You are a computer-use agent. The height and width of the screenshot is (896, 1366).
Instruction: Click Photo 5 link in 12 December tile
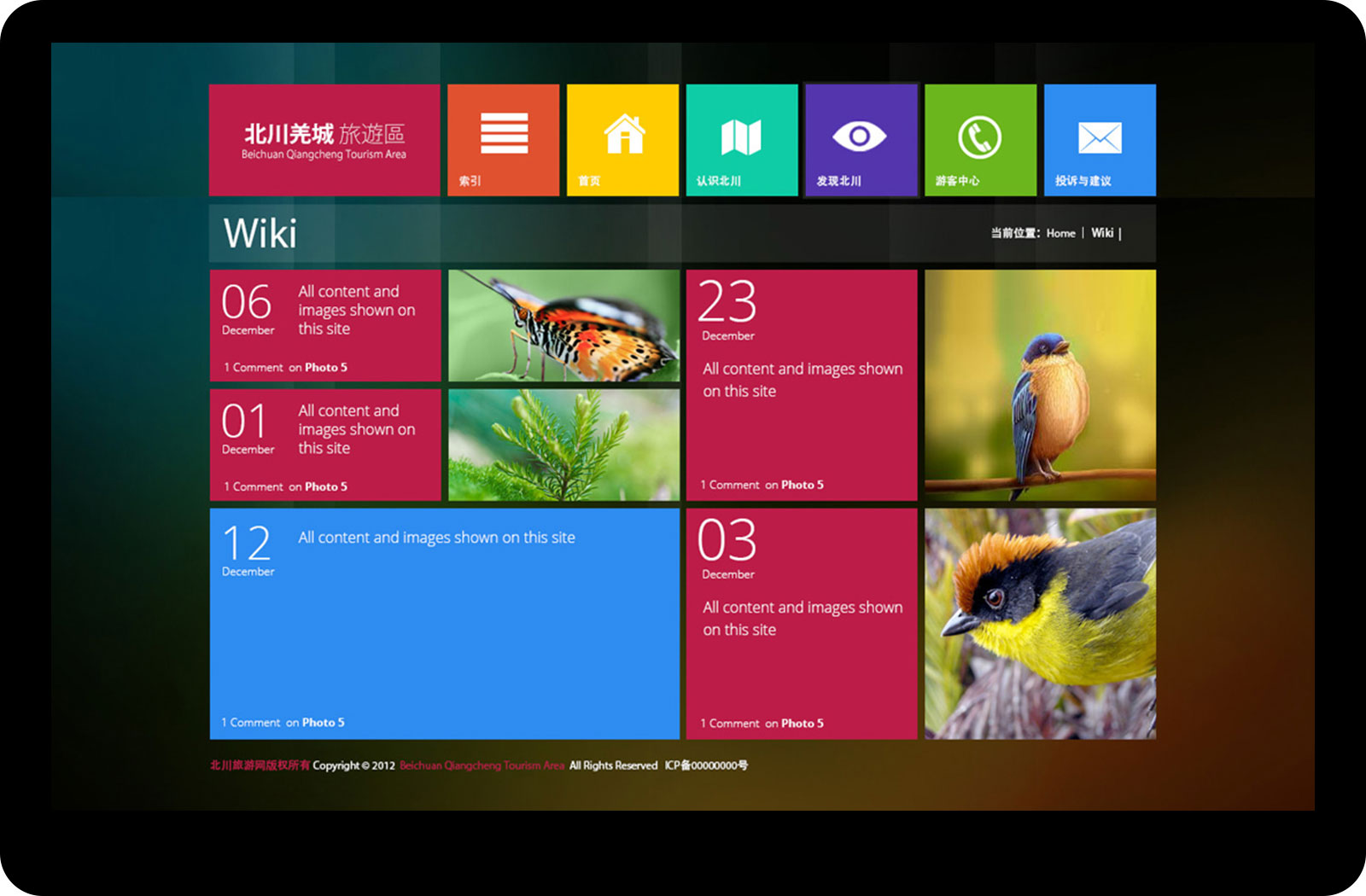pyautogui.click(x=323, y=723)
